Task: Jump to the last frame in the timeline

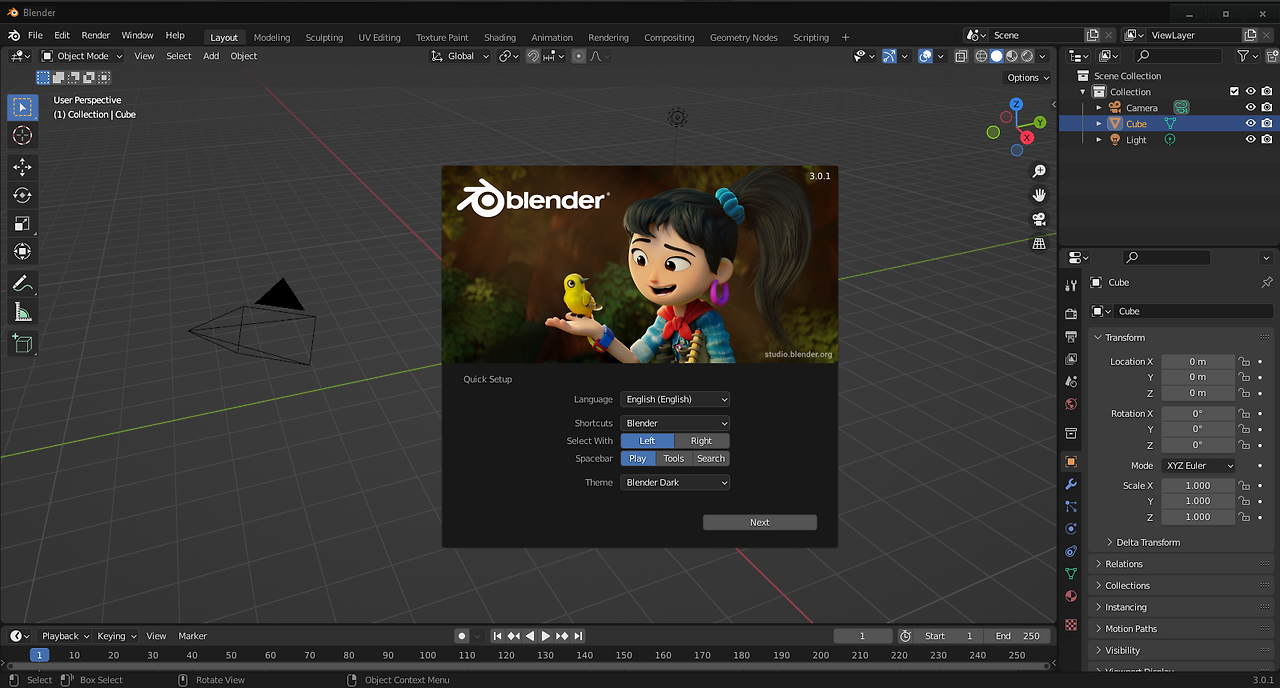Action: pyautogui.click(x=578, y=635)
